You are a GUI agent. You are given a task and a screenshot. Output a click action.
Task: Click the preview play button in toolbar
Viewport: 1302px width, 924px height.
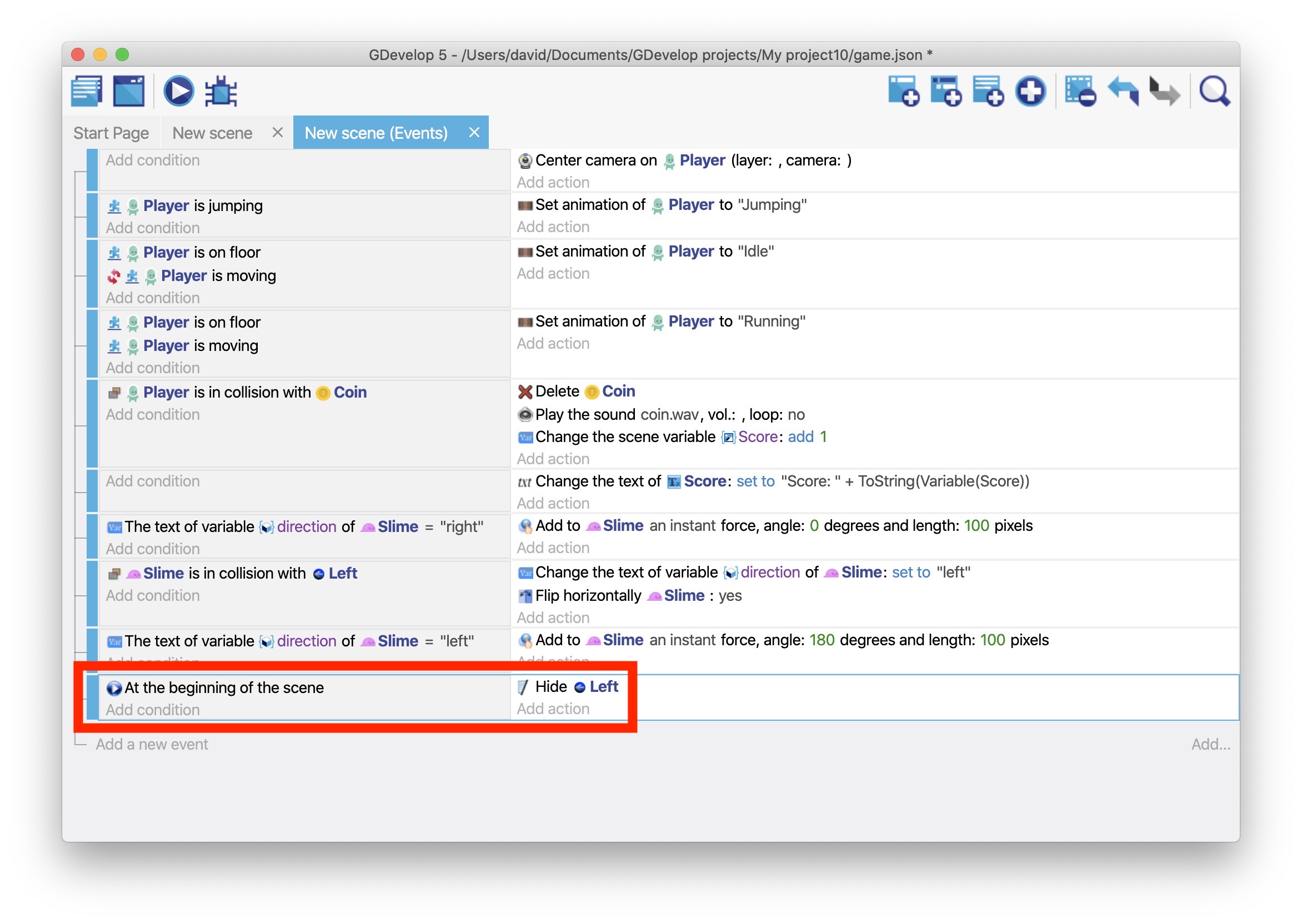click(x=179, y=91)
